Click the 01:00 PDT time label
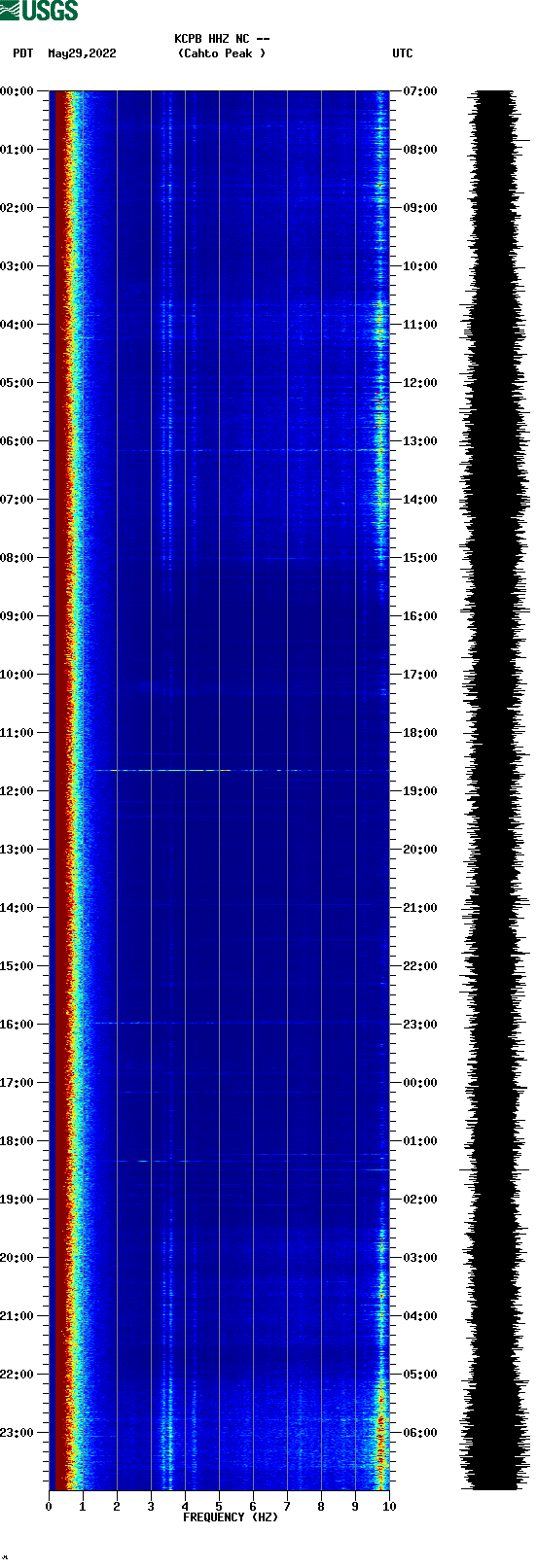 point(17,150)
